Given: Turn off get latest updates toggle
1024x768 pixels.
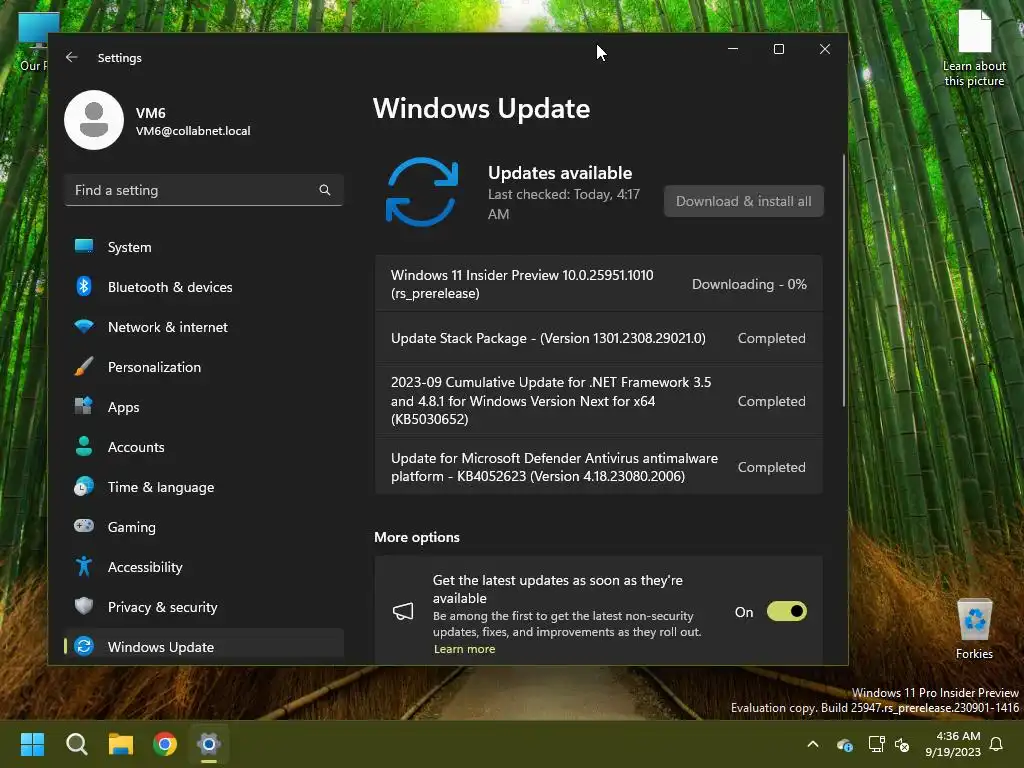Looking at the screenshot, I should (x=787, y=611).
